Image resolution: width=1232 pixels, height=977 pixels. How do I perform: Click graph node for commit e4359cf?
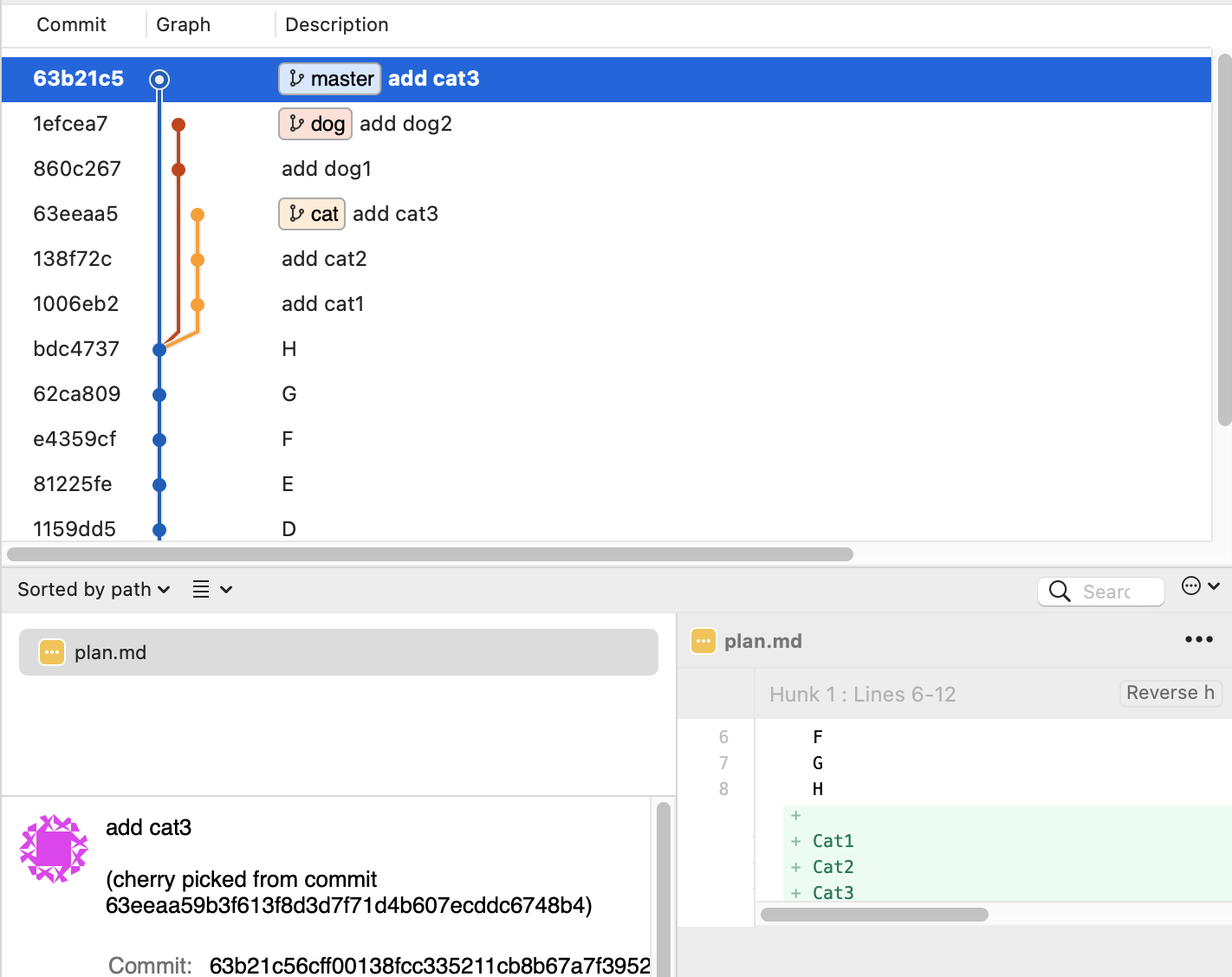(159, 440)
